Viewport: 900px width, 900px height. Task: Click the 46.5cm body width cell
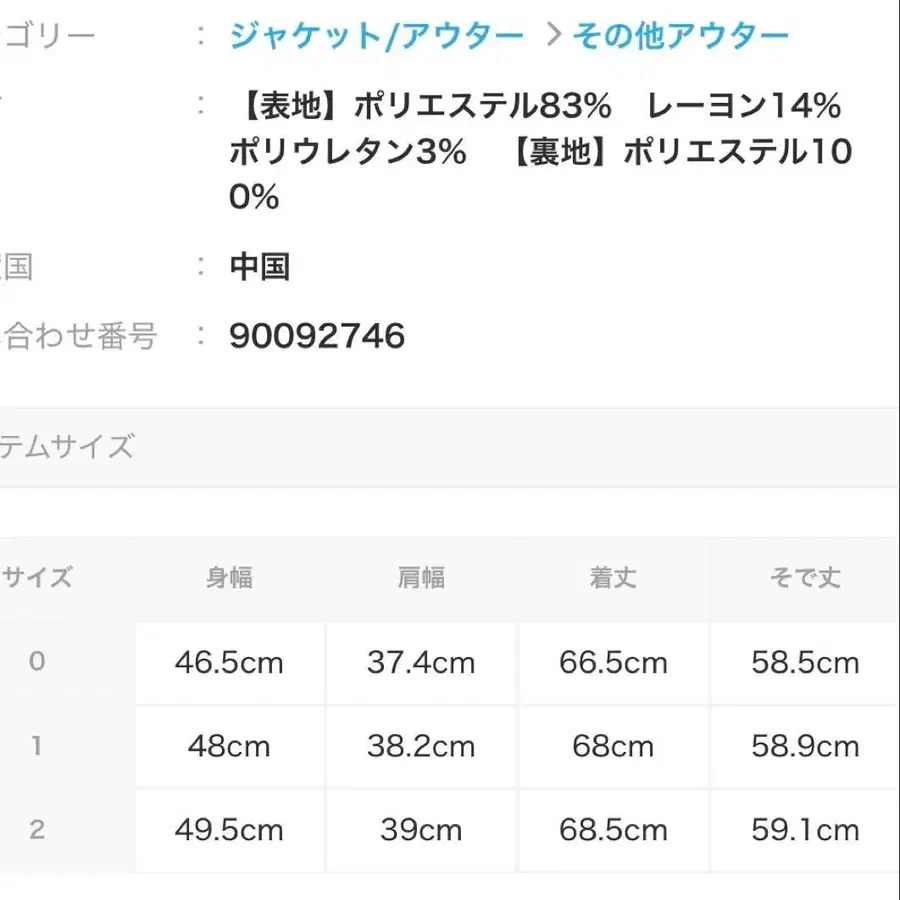point(229,663)
